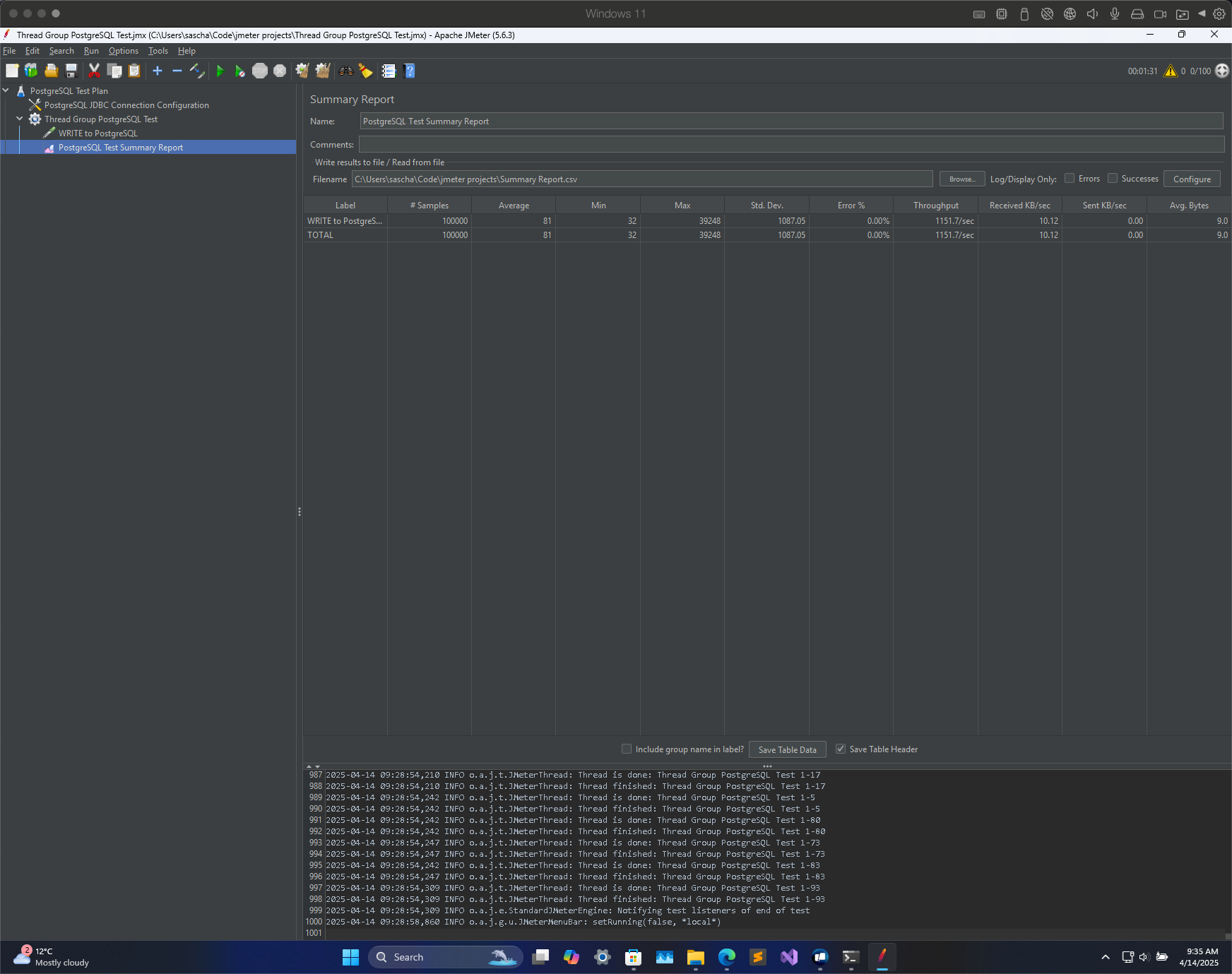Viewport: 1232px width, 974px height.
Task: Open the Options menu
Action: coord(124,51)
